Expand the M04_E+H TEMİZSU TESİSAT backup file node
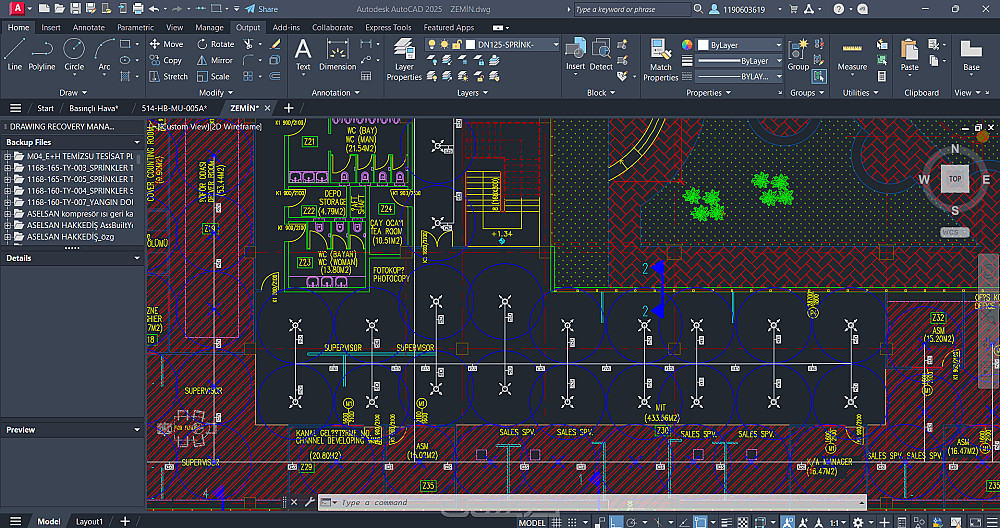 click(x=8, y=157)
